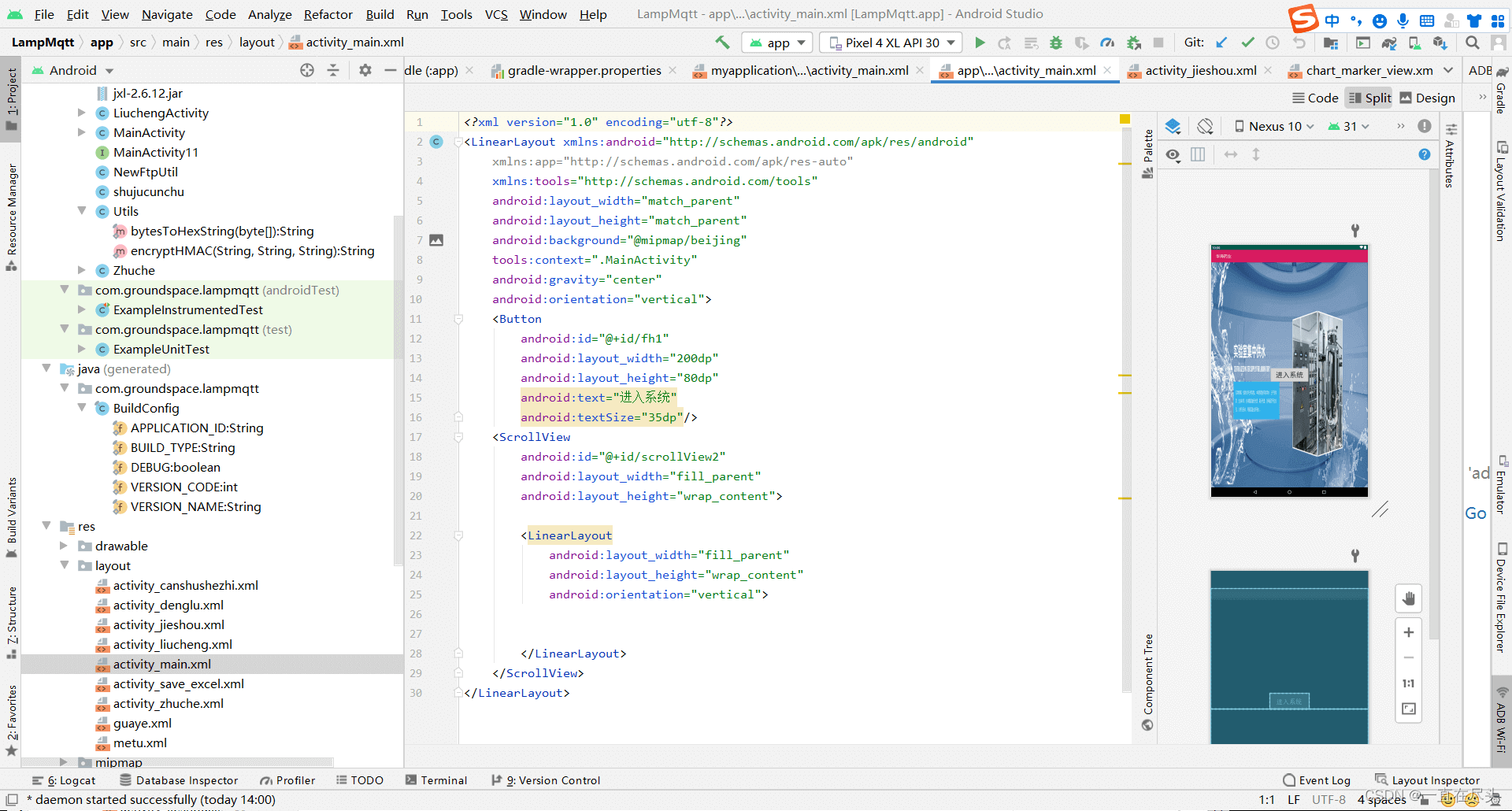Image resolution: width=1512 pixels, height=811 pixels.
Task: Click the Git rollback undo icon
Action: (x=1299, y=43)
